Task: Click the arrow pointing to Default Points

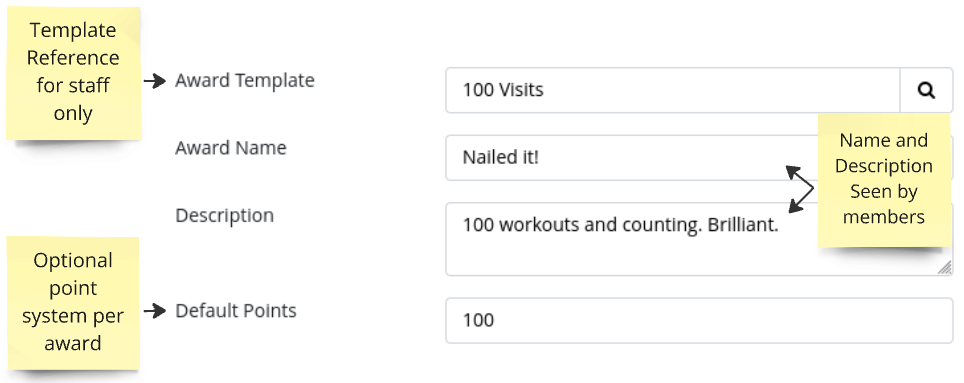Action: (155, 311)
